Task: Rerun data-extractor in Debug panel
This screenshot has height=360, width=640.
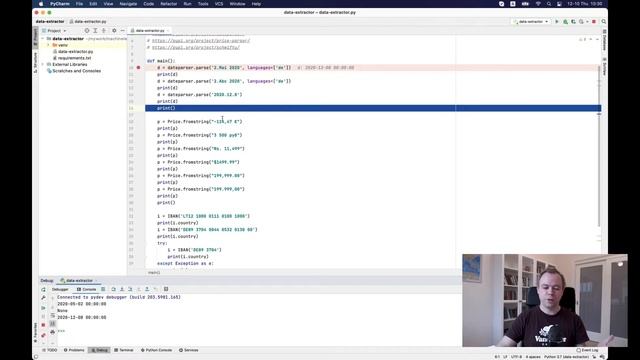Action: coord(43,290)
